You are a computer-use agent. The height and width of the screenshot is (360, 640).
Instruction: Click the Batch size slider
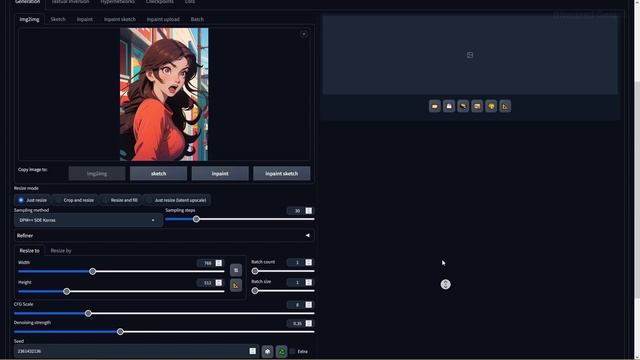(x=283, y=291)
